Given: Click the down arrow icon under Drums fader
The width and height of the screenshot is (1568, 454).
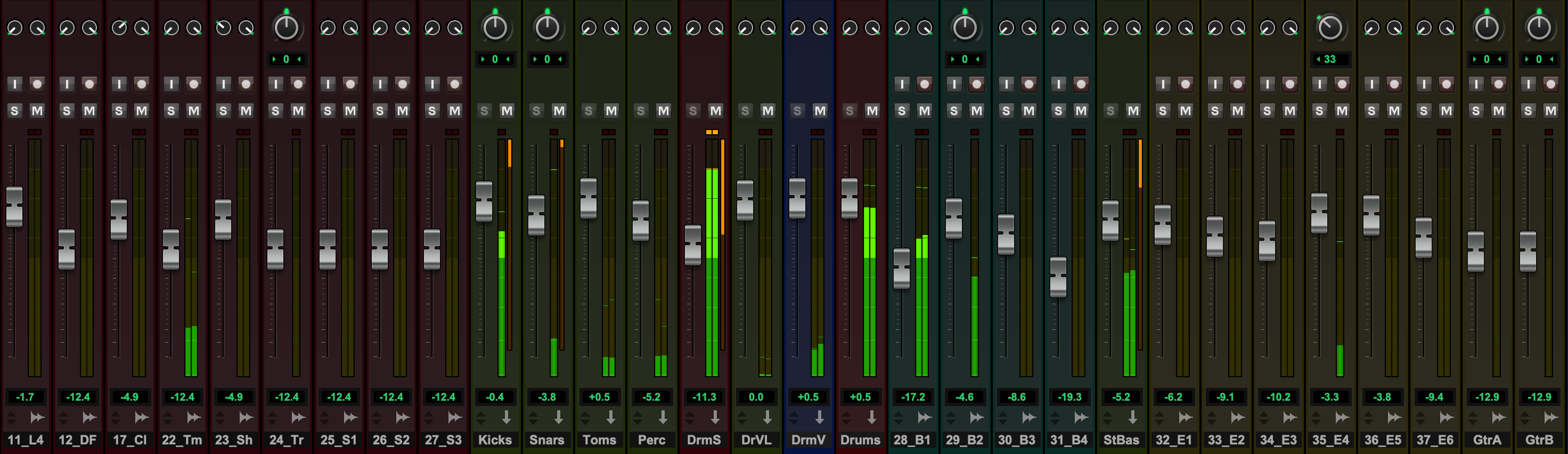Looking at the screenshot, I should (872, 417).
